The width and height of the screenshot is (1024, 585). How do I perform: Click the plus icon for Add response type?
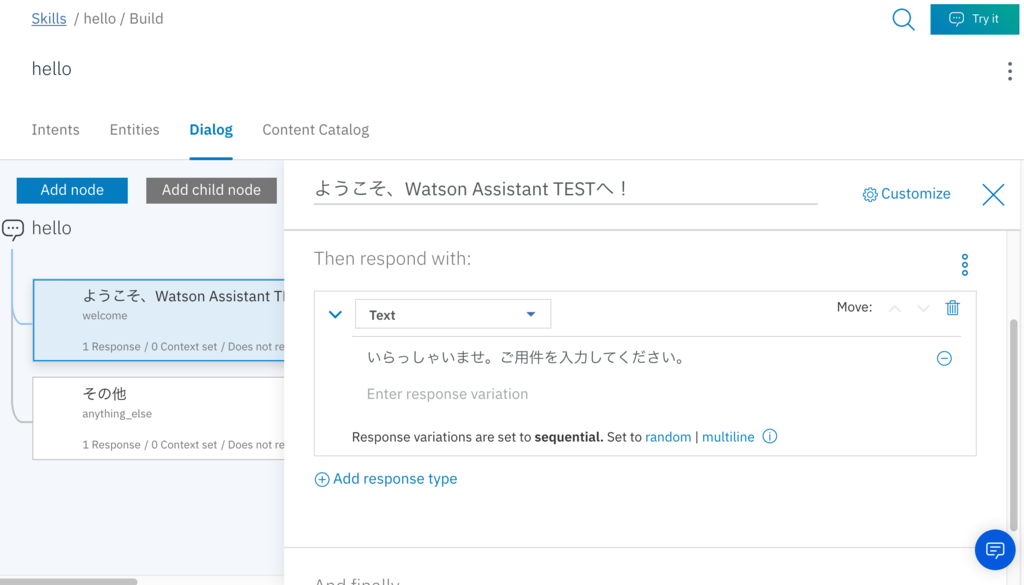(322, 480)
